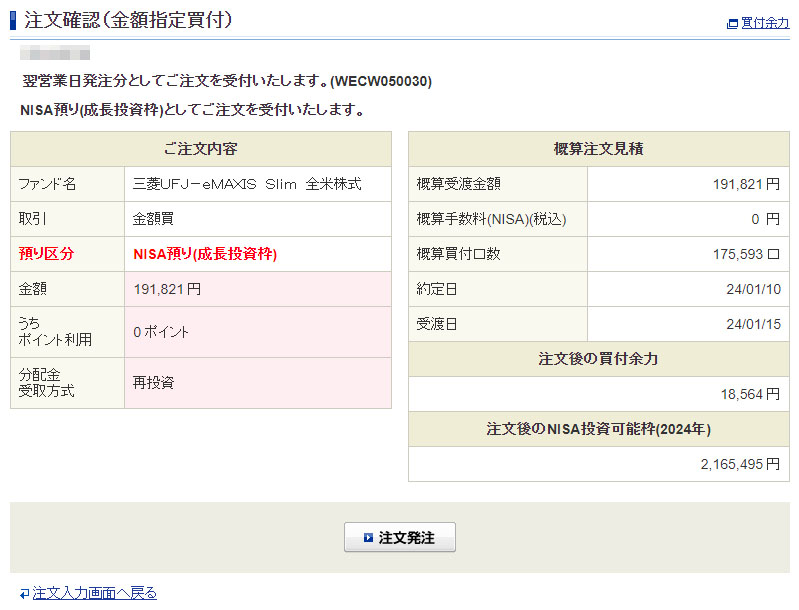Click the remaining buying power 18,564円
Screen dimensions: 799x610
749,394
